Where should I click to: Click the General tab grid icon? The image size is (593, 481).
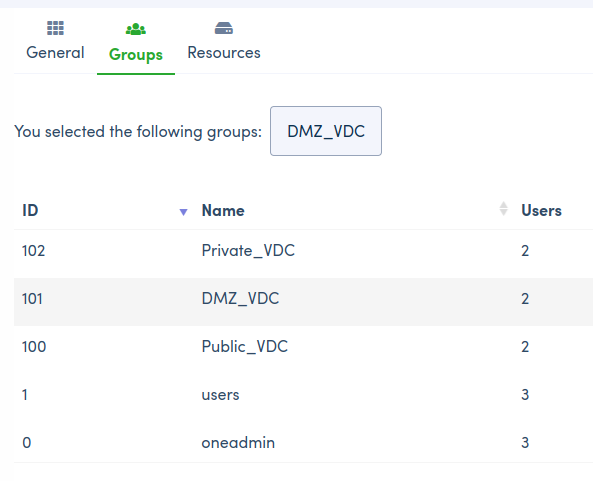point(55,28)
